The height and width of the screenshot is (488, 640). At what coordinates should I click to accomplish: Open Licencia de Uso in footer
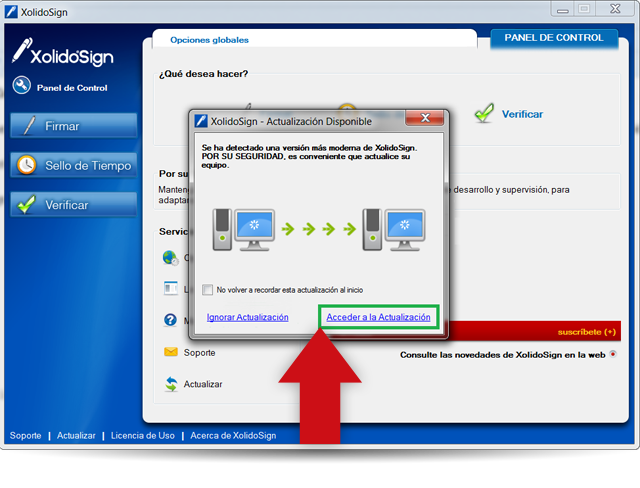point(142,436)
